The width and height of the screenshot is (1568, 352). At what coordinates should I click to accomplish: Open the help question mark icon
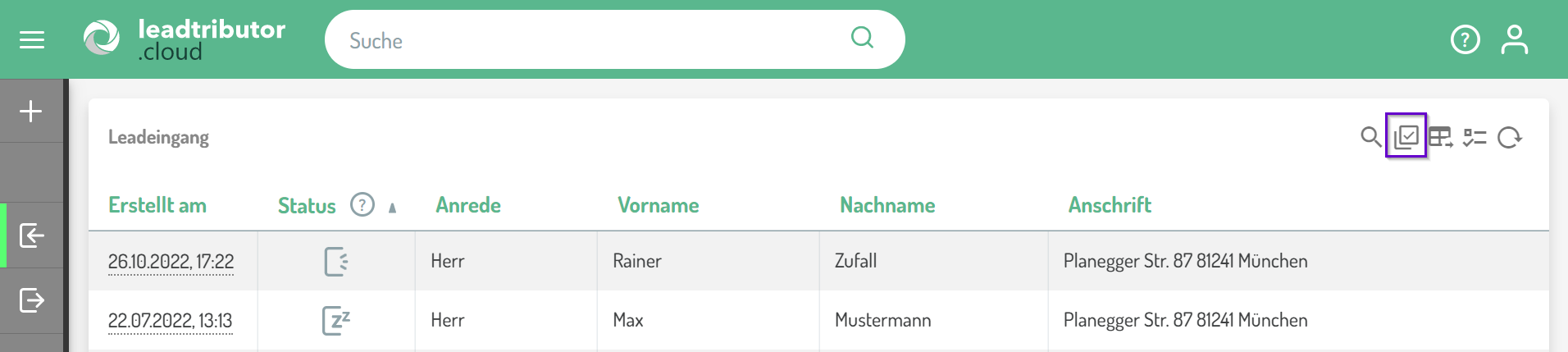tap(1465, 39)
